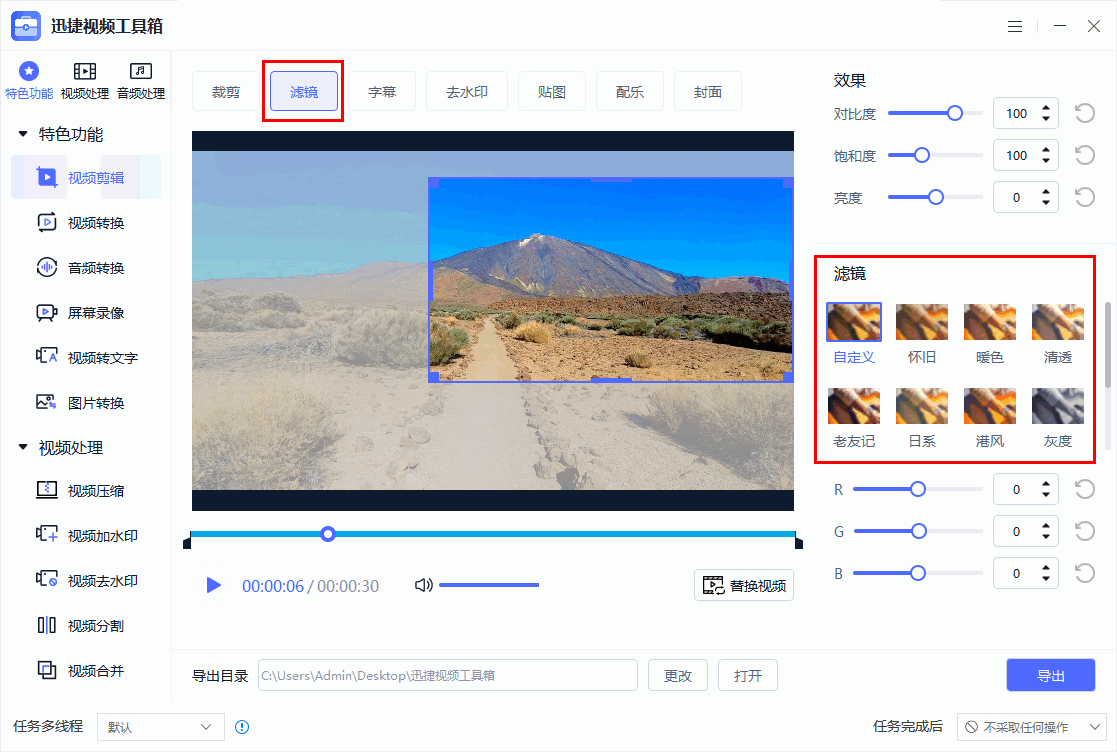Select the 港风 filter thumbnail

click(989, 406)
